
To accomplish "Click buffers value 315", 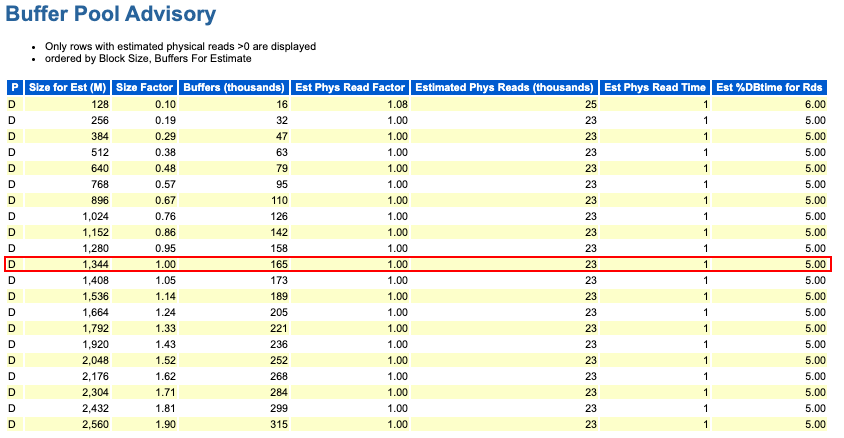I will coord(279,424).
